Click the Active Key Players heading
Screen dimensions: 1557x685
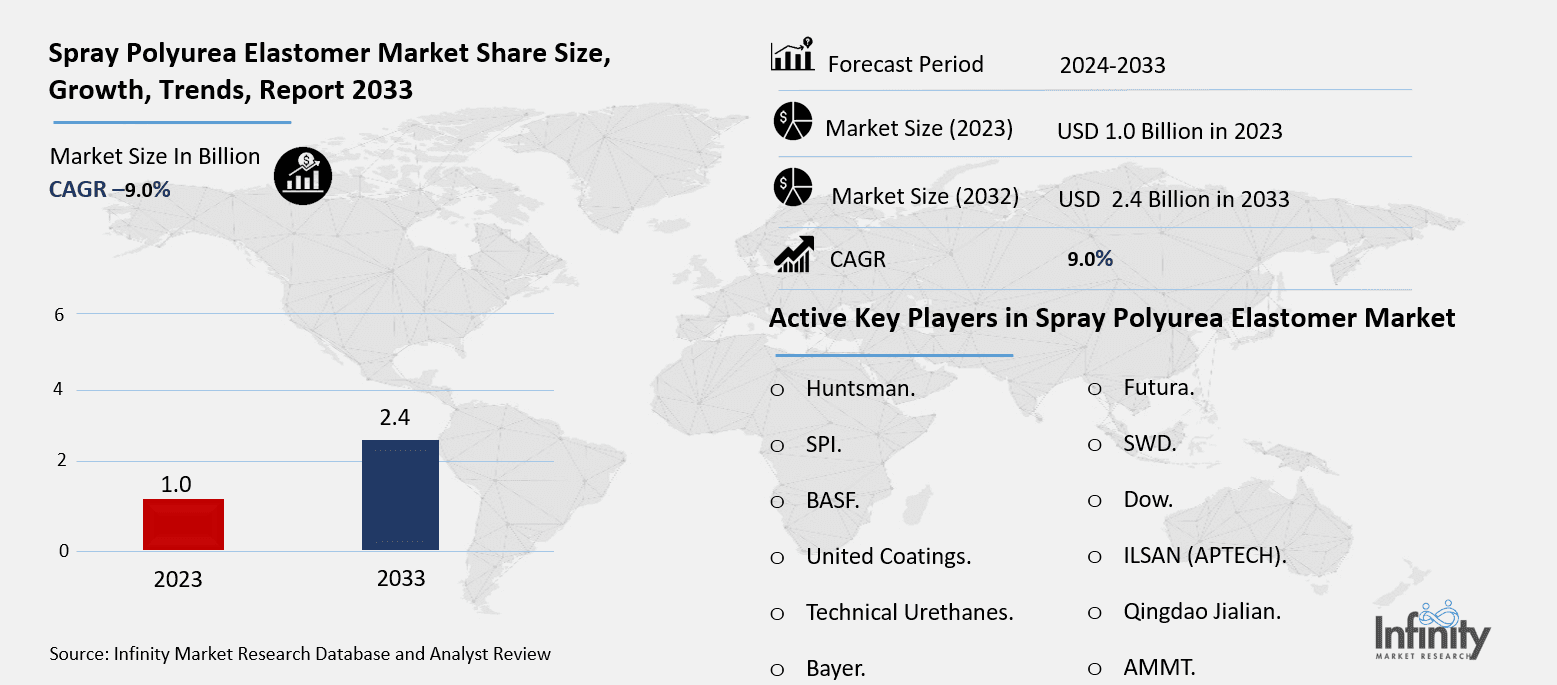(1111, 318)
